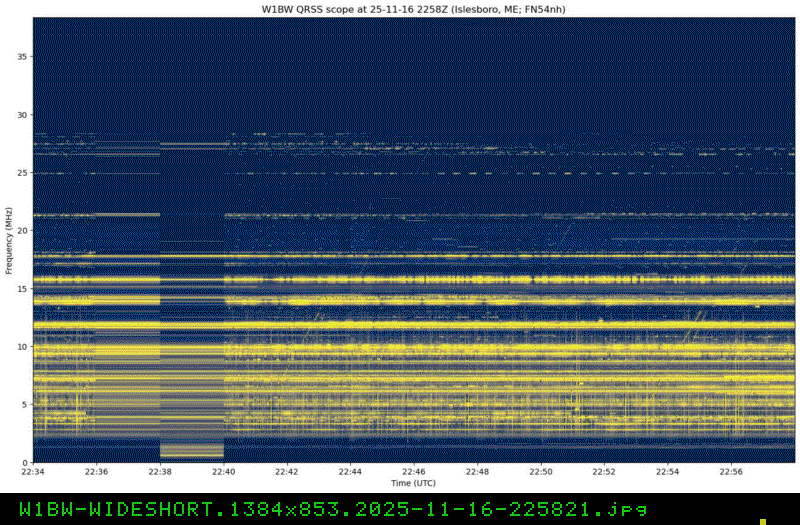
Task: Click the 22:34 time tick label
Action: tap(33, 472)
